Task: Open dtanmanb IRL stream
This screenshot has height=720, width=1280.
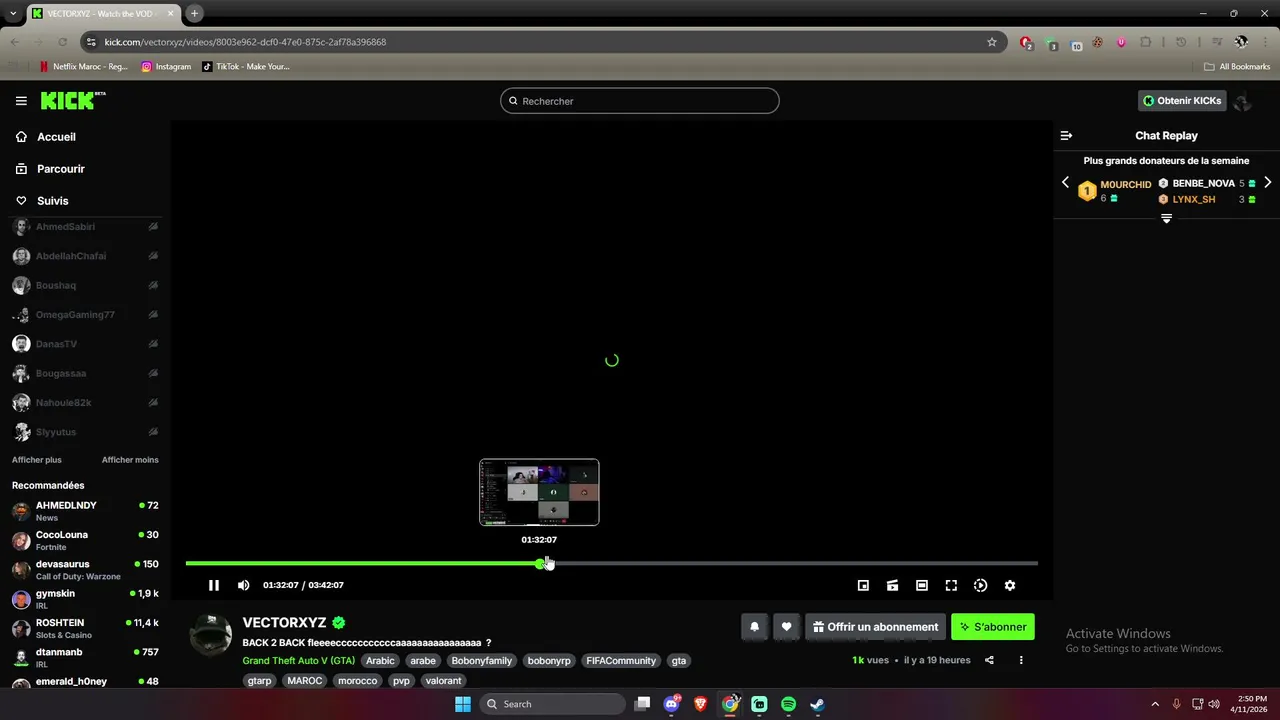Action: coord(85,658)
